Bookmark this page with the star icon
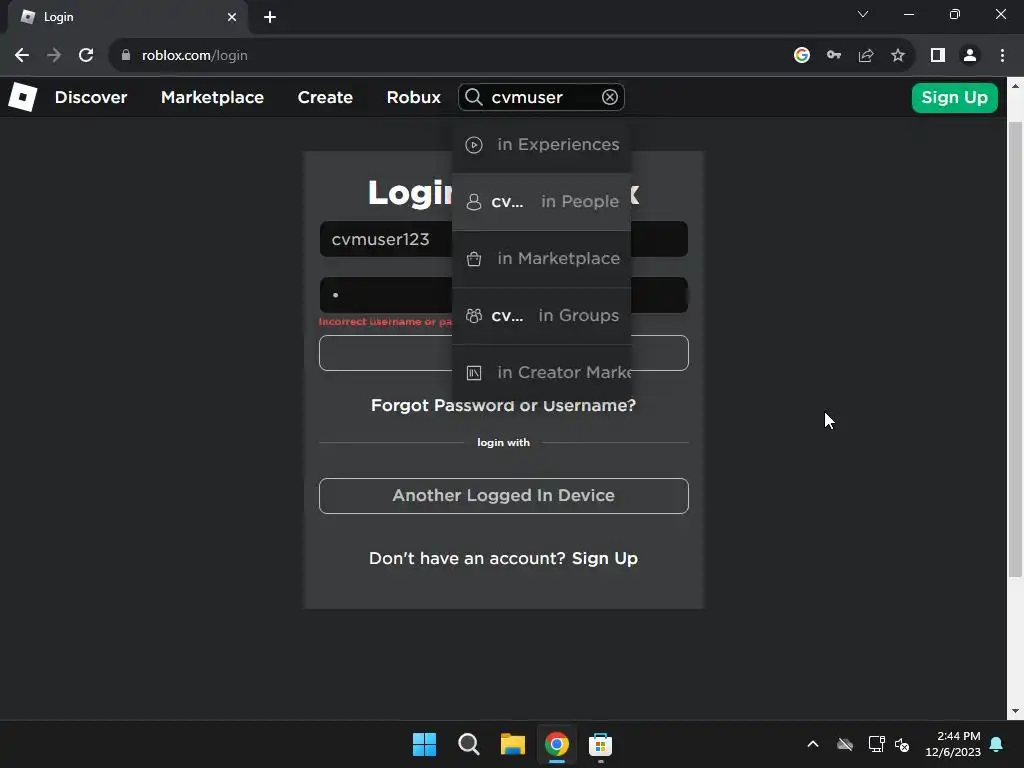Image resolution: width=1024 pixels, height=768 pixels. tap(898, 56)
